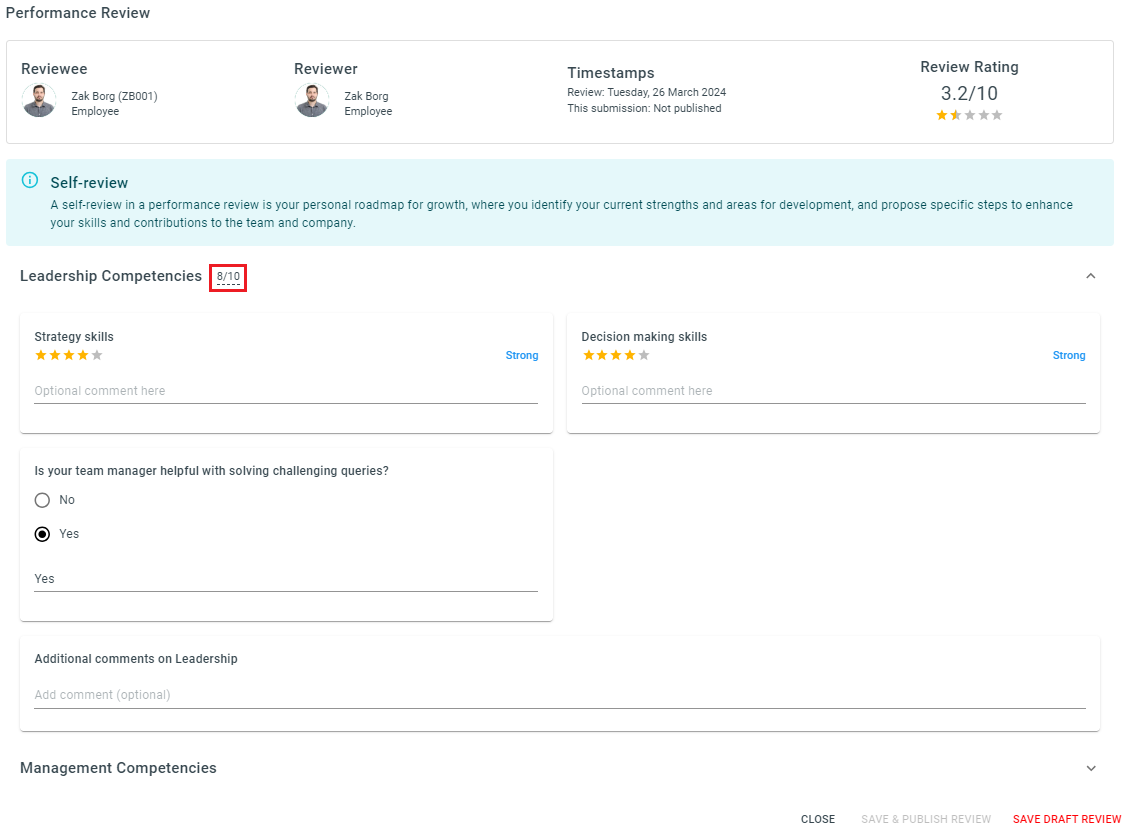Click the Strategy skills optional comment field
The image size is (1129, 831).
point(286,391)
